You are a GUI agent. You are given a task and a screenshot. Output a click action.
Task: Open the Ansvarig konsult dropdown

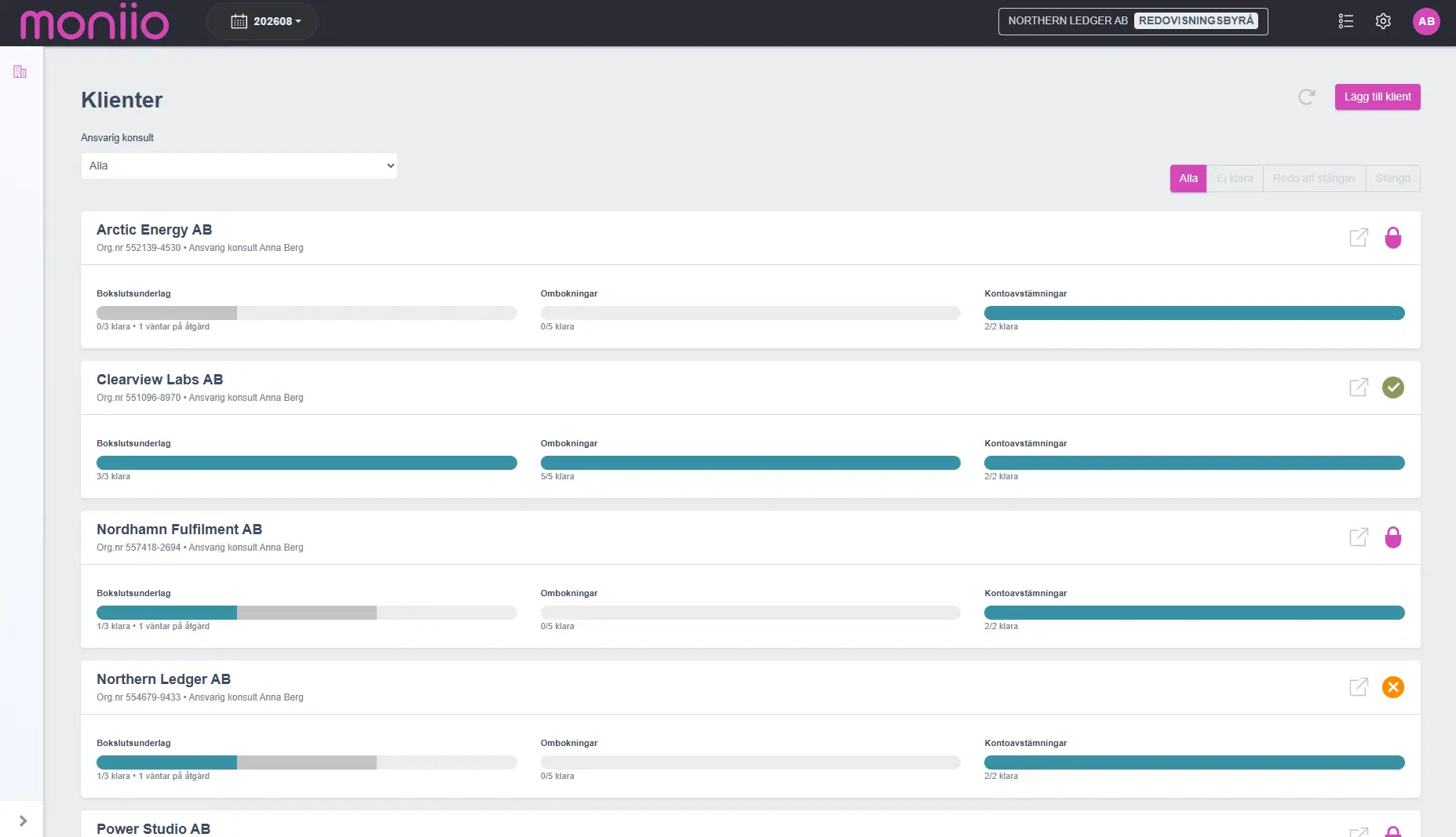tap(239, 166)
